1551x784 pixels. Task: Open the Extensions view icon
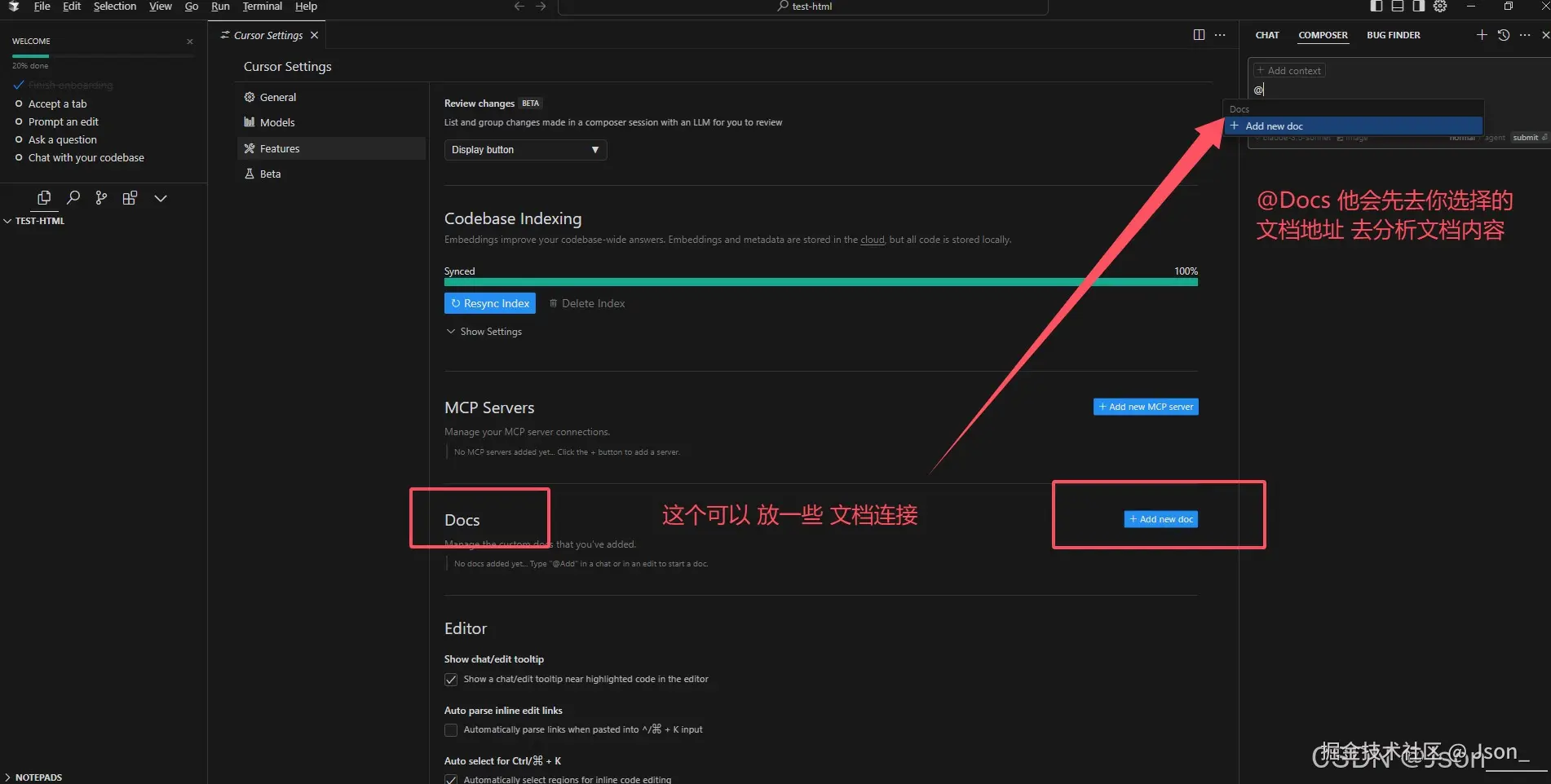tap(130, 198)
